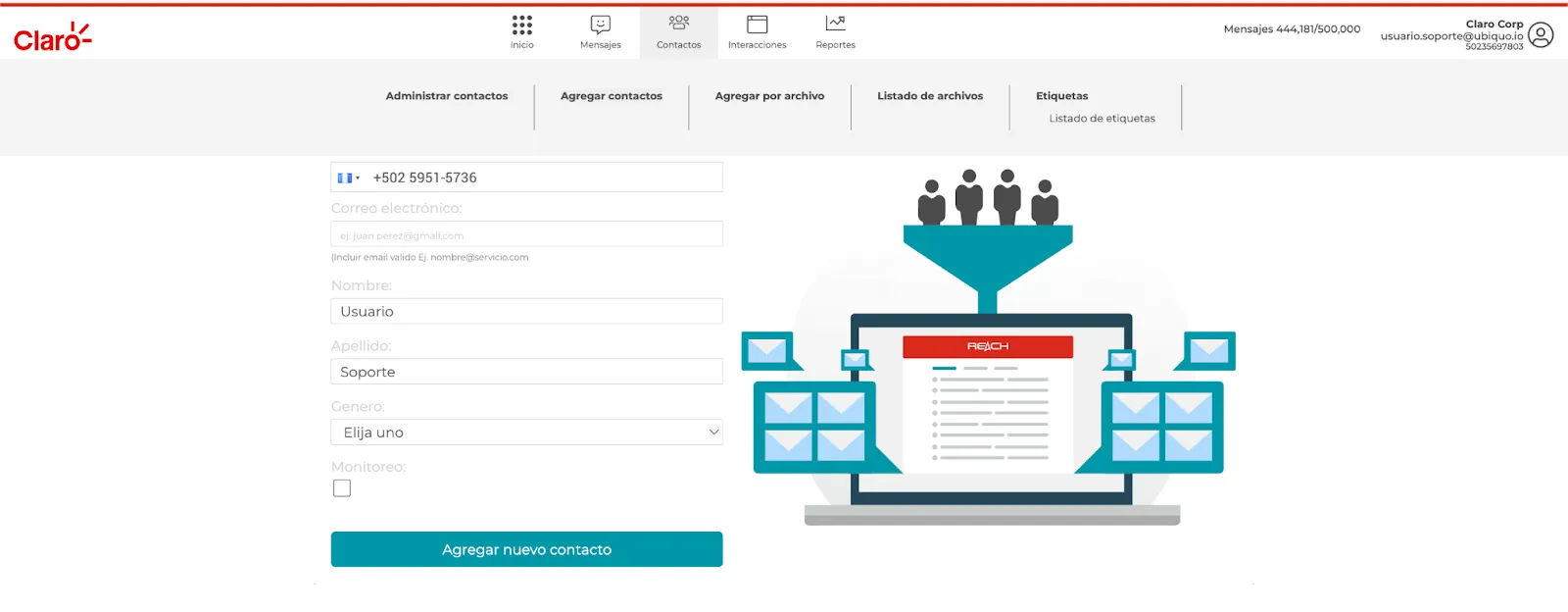The width and height of the screenshot is (1568, 612).
Task: Open Listado de archivos
Action: coord(930,96)
